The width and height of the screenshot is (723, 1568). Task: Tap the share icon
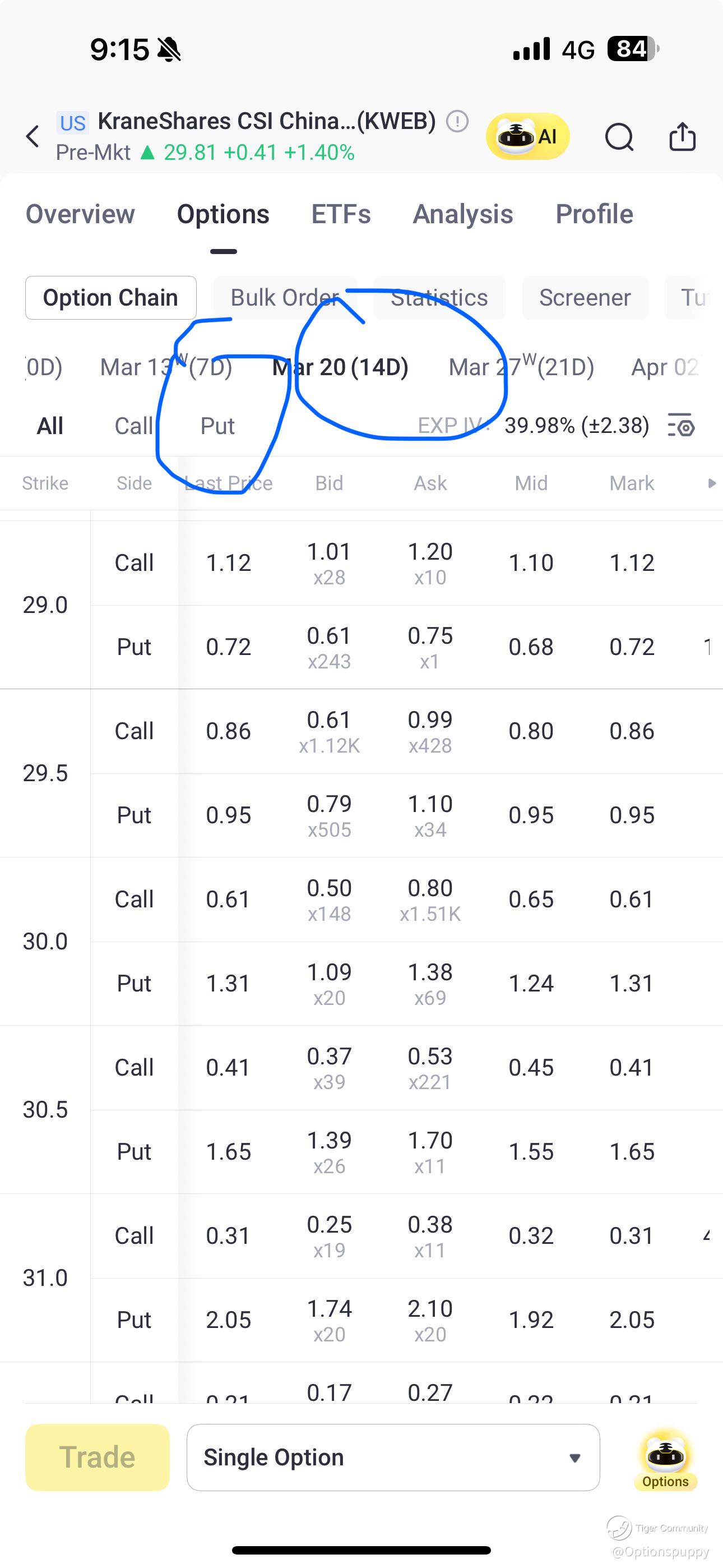(682, 136)
